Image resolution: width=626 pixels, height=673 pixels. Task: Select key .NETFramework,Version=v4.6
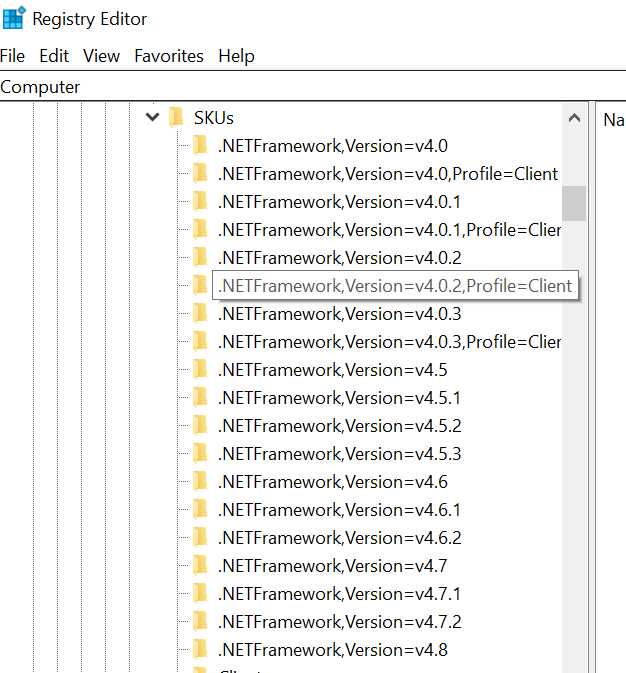pyautogui.click(x=333, y=482)
